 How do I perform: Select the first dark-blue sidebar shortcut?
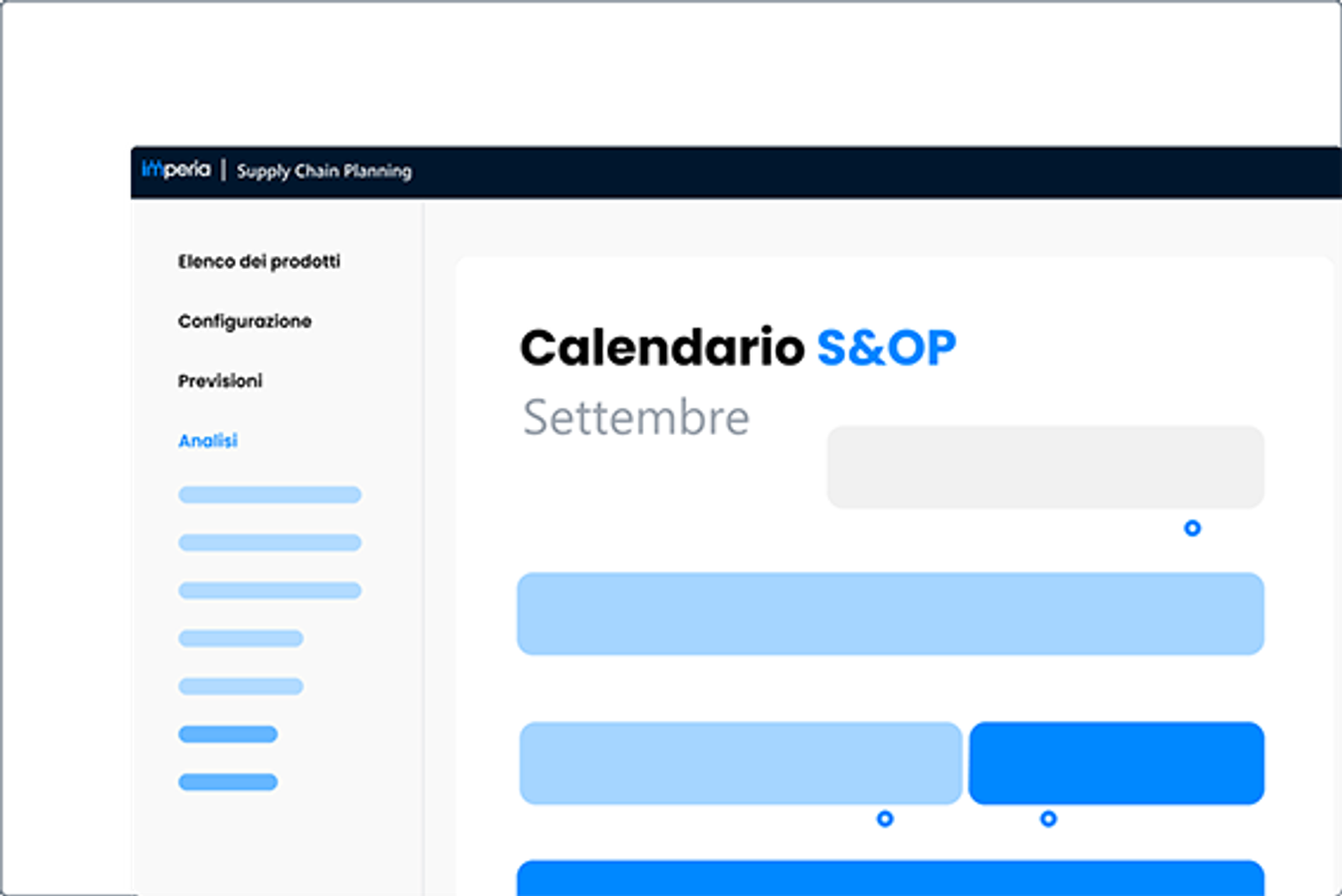pyautogui.click(x=227, y=734)
